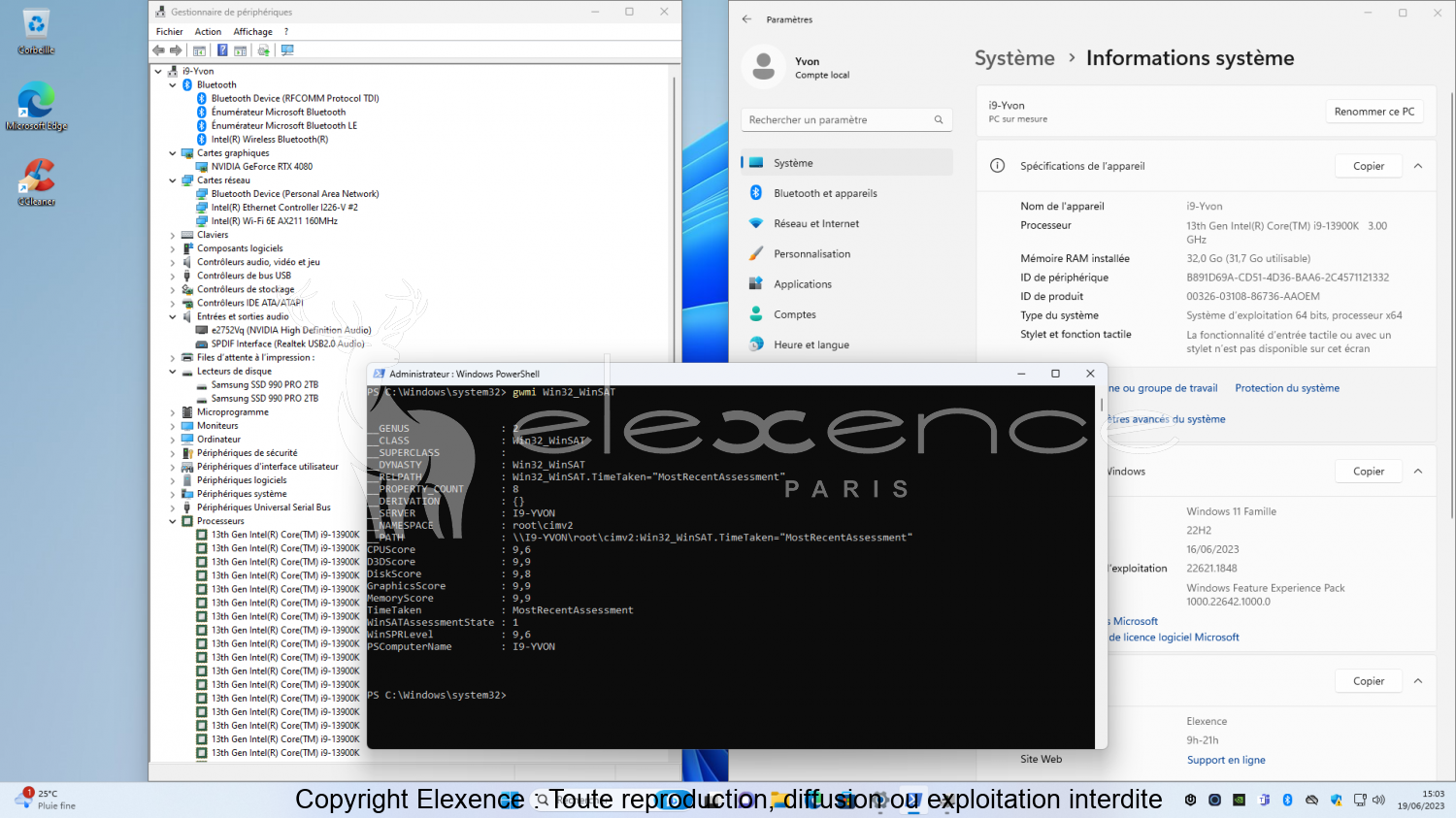
Task: Open Heure et langue settings page
Action: point(846,344)
